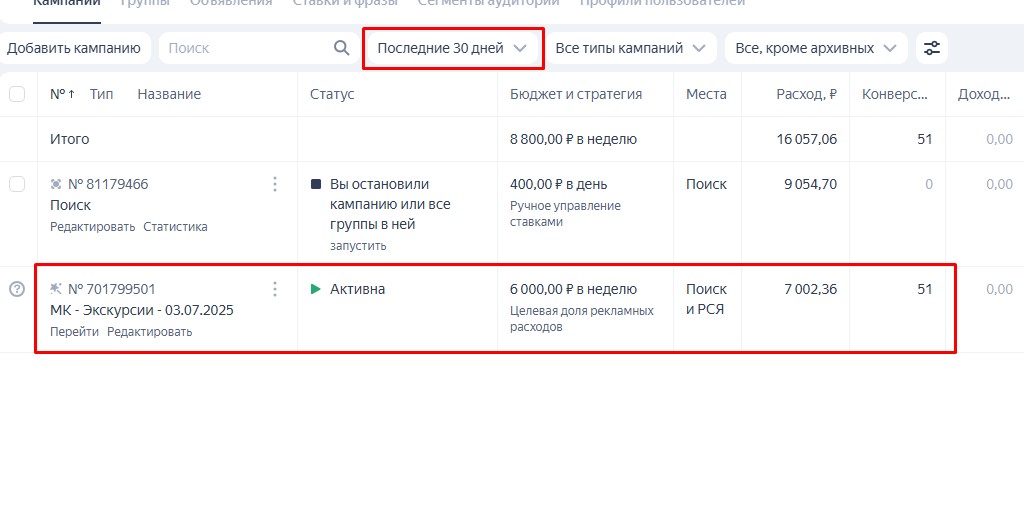
Task: Click the Добавить кампанию button
Action: [74, 48]
